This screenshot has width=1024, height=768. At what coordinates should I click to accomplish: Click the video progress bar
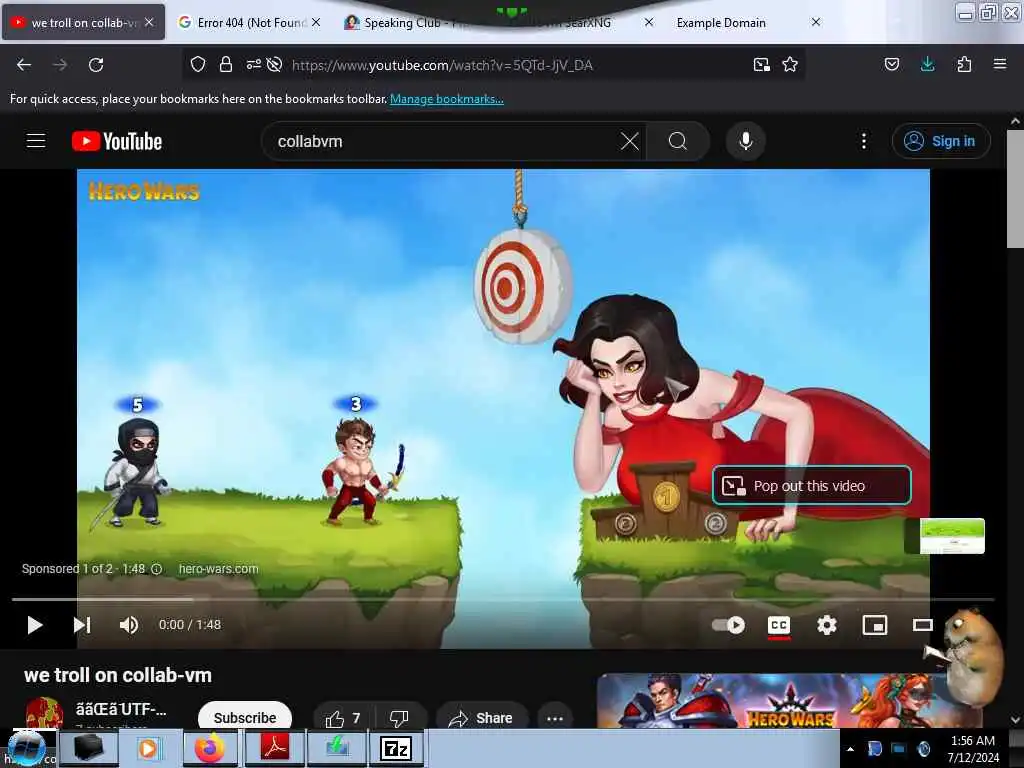point(503,599)
